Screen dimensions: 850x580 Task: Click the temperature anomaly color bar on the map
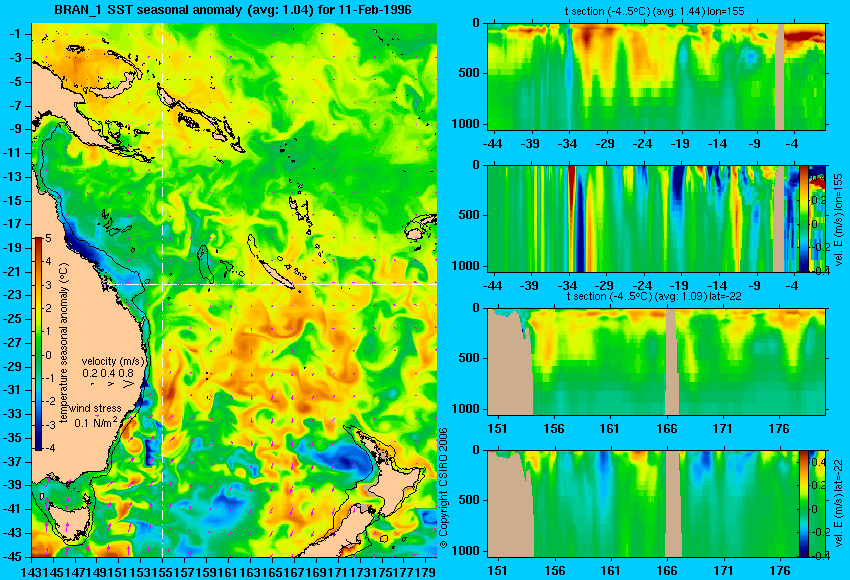[x=39, y=344]
